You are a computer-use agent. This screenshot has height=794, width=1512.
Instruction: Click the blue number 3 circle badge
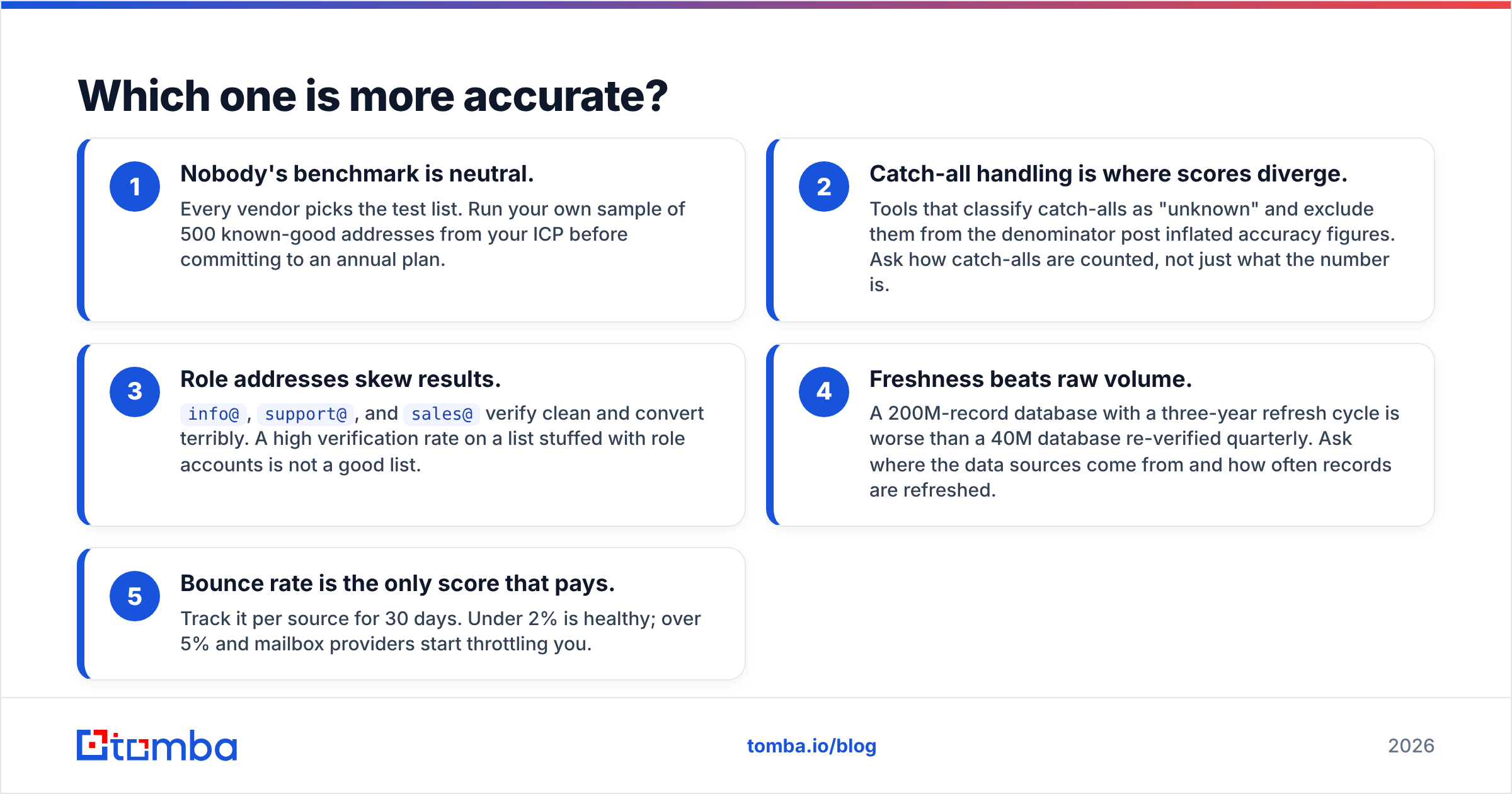[135, 391]
